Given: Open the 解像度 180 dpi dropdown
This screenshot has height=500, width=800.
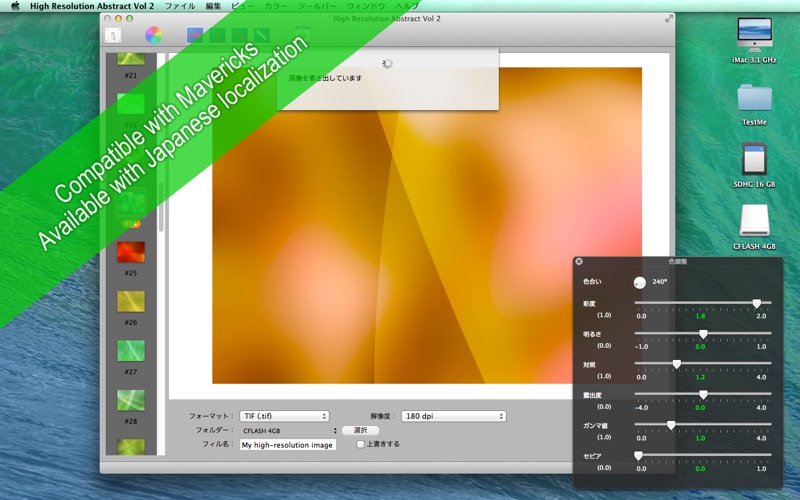Looking at the screenshot, I should coord(454,416).
